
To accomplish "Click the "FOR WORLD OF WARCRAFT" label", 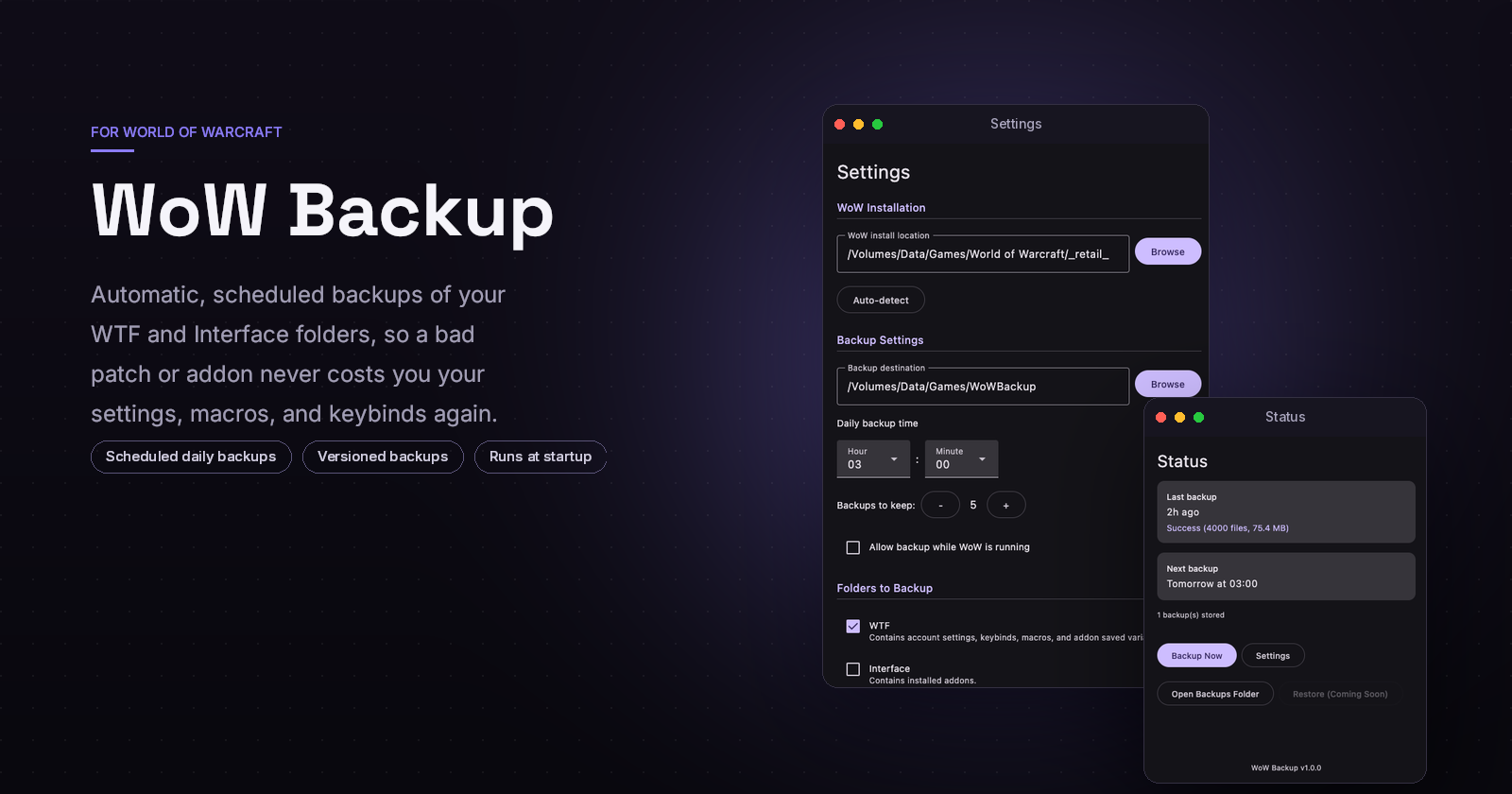I will click(186, 132).
